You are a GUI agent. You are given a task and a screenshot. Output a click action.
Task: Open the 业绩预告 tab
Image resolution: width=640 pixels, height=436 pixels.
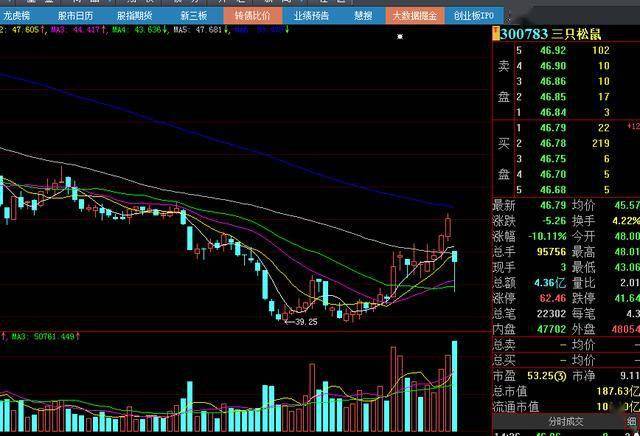click(311, 16)
